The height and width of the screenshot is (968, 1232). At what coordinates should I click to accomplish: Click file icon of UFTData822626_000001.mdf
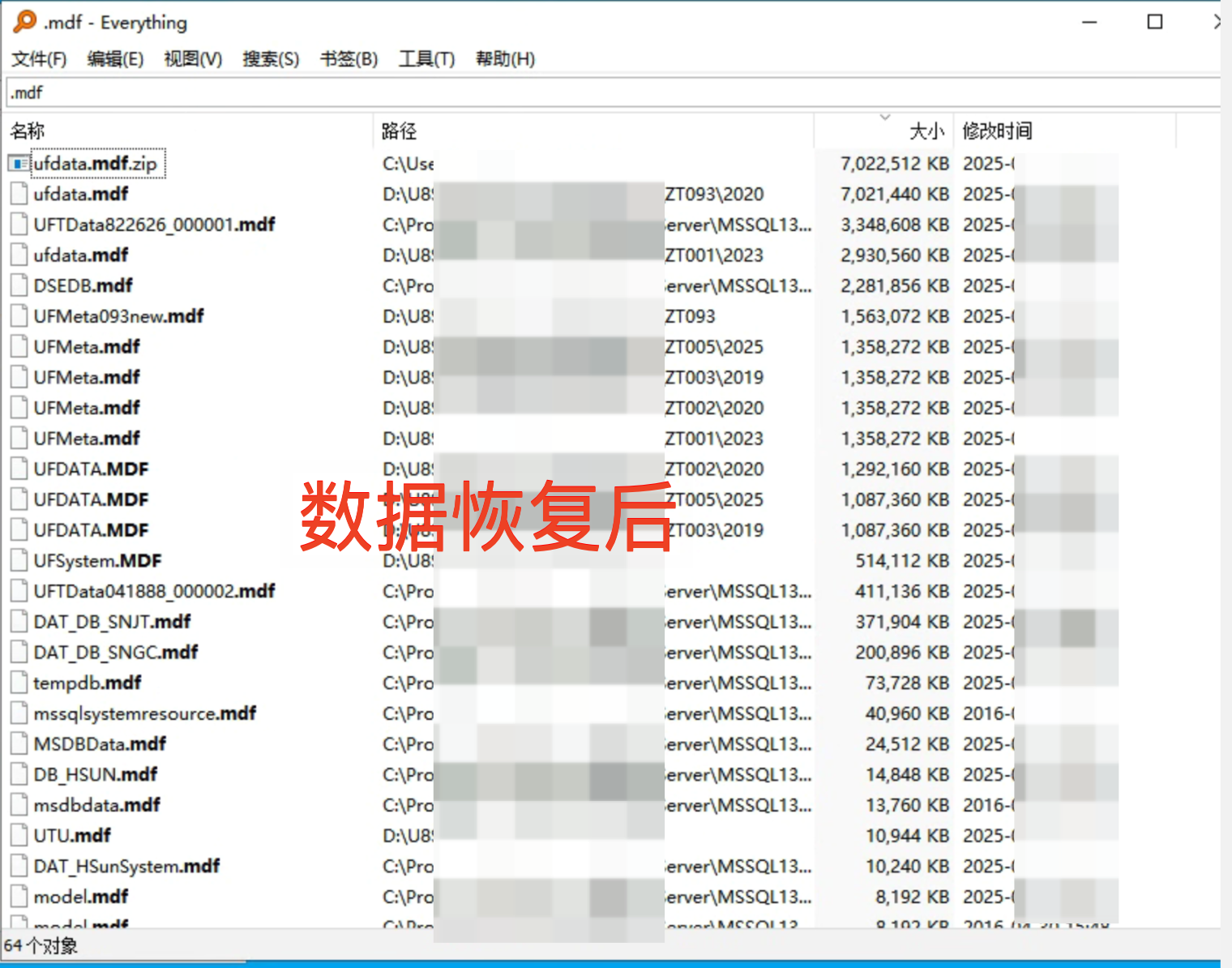click(19, 225)
